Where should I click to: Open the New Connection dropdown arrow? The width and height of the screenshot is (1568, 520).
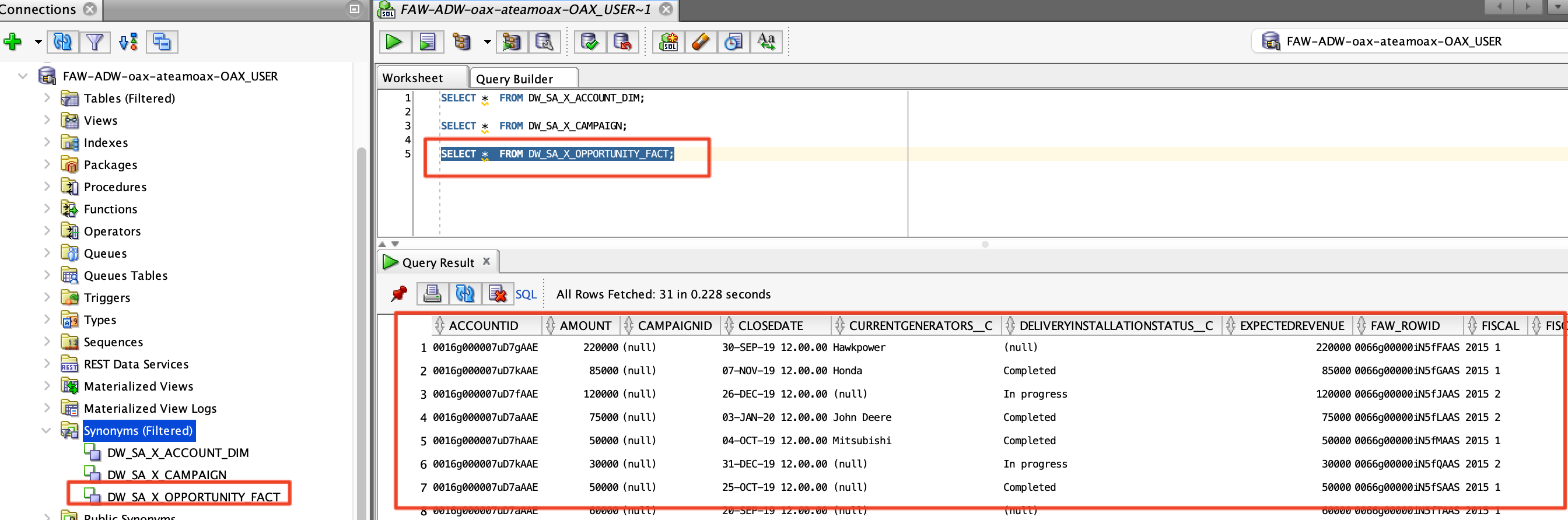coord(38,42)
